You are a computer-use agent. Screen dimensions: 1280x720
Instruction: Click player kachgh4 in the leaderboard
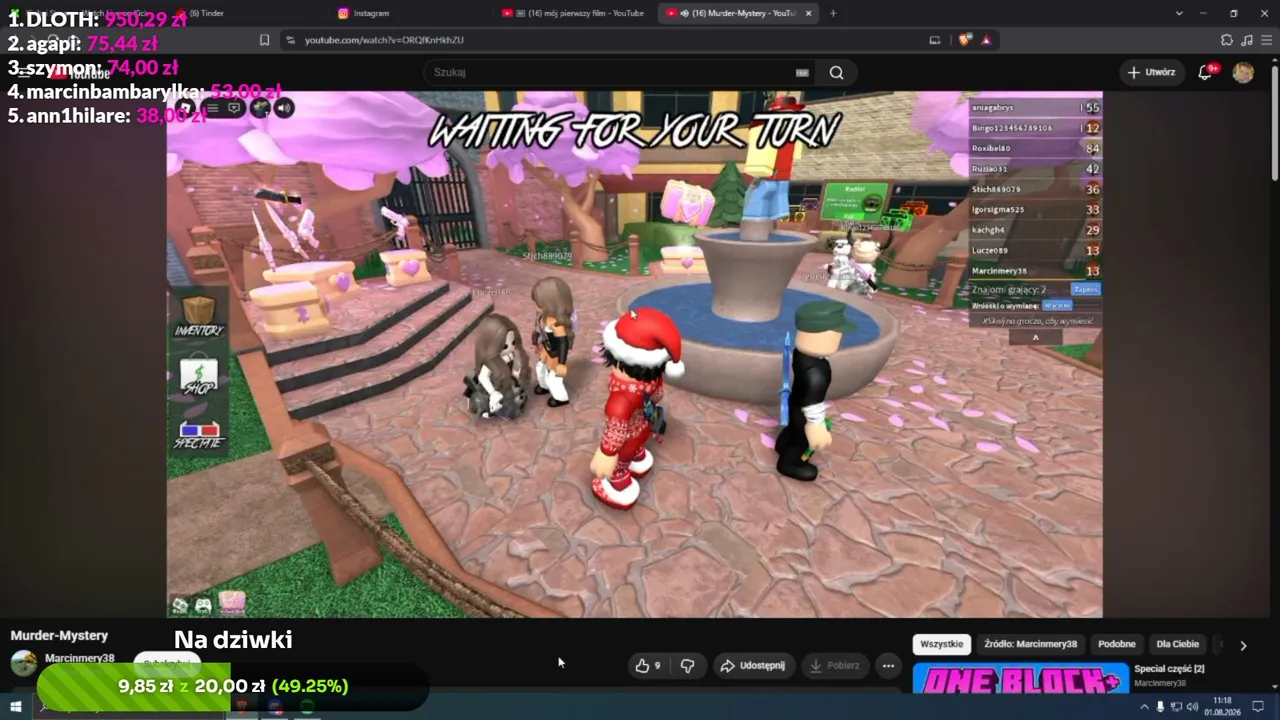[x=1034, y=230]
